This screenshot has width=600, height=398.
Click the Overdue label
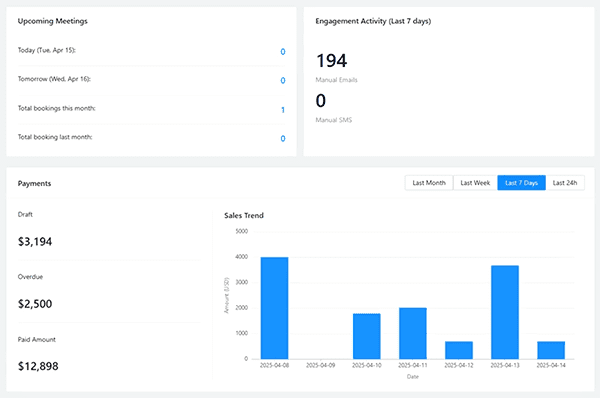point(30,277)
